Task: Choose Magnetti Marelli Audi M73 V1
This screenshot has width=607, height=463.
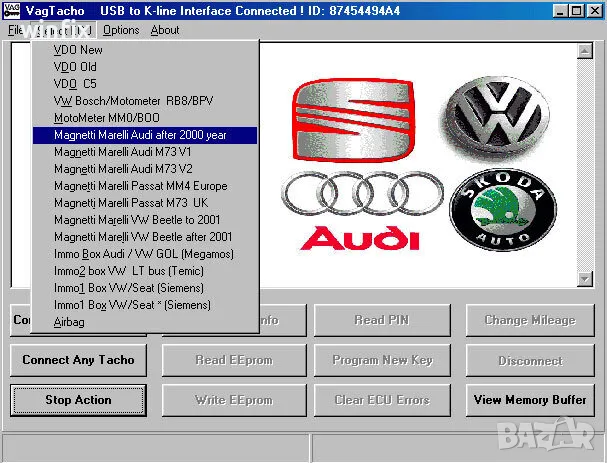Action: (x=145, y=152)
